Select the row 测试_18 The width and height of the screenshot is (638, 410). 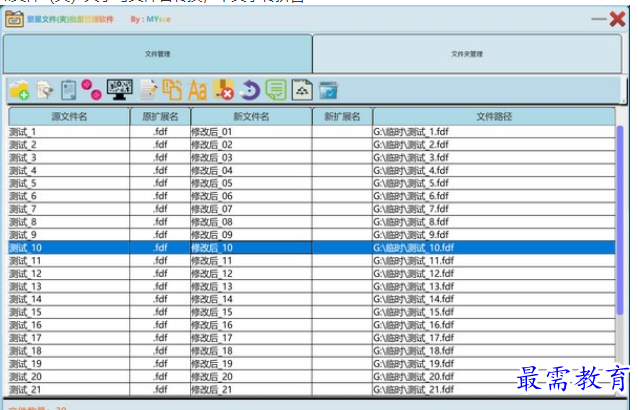tap(312, 351)
